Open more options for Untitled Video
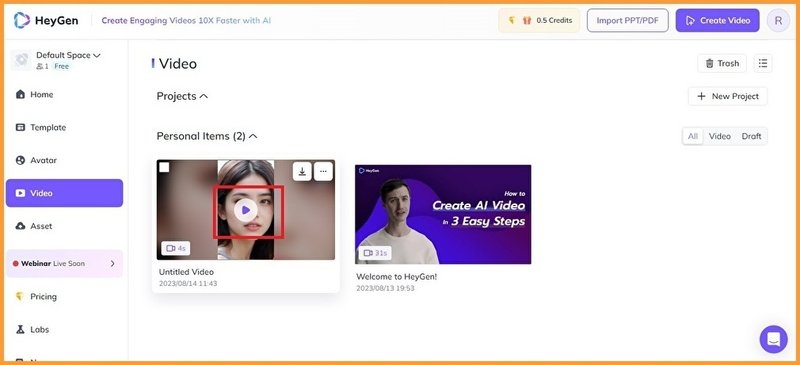This screenshot has width=800, height=365. click(323, 172)
